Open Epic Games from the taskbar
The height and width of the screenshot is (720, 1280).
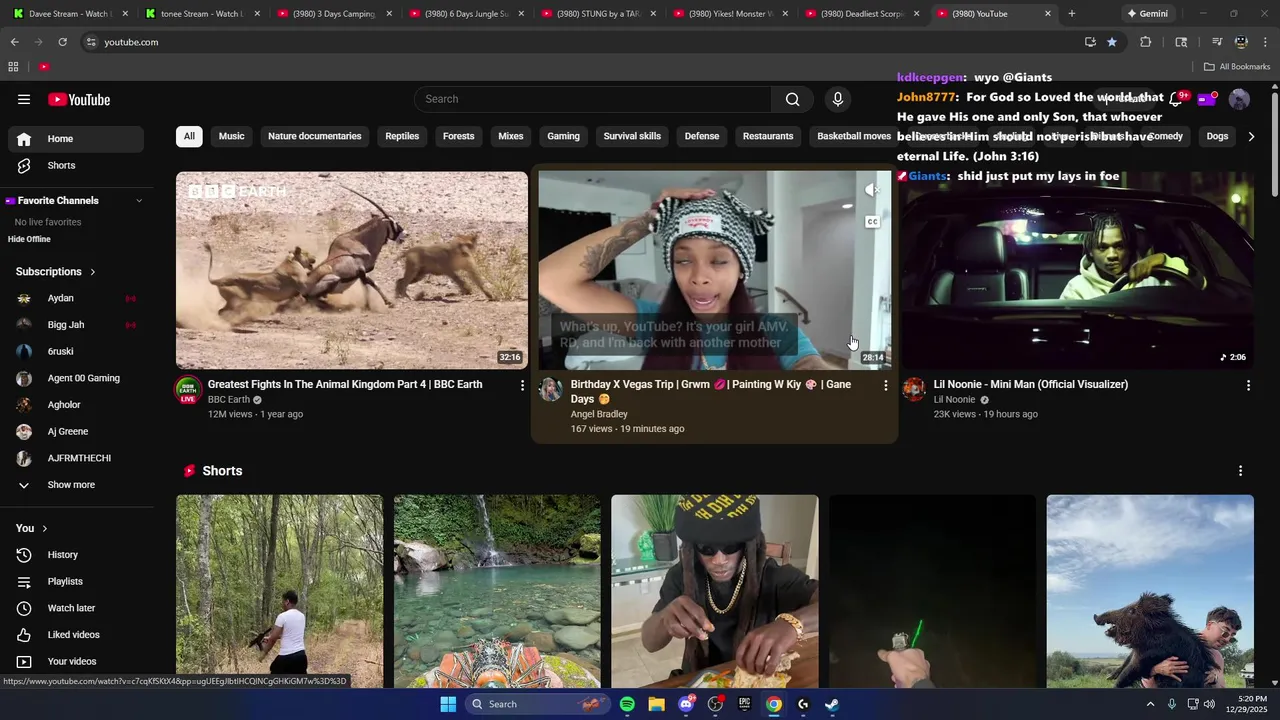[x=744, y=704]
